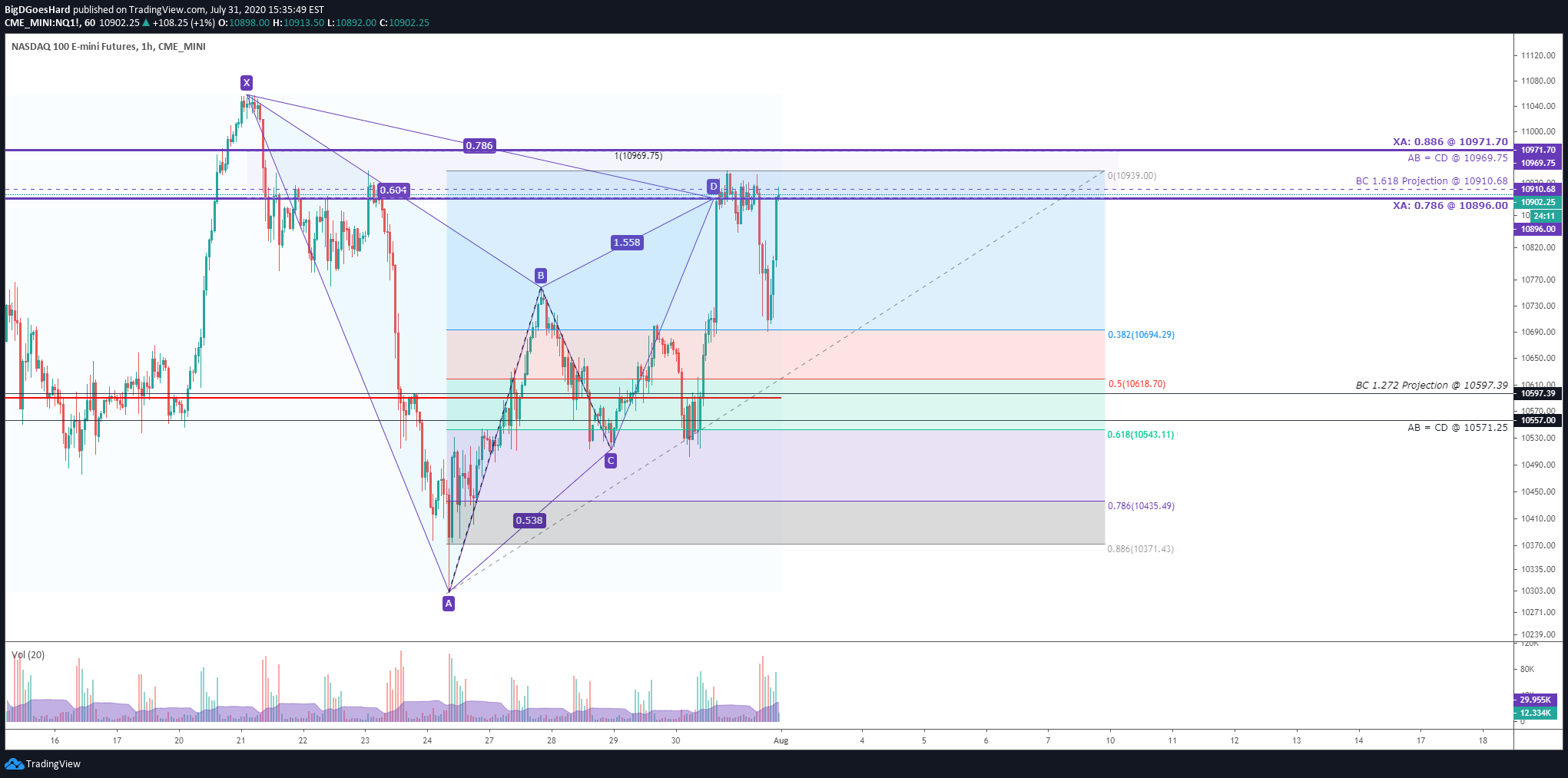Click the 0.5(10618.70) Fibonacci level label
Viewport: 1568px width, 778px height.
(x=1136, y=384)
